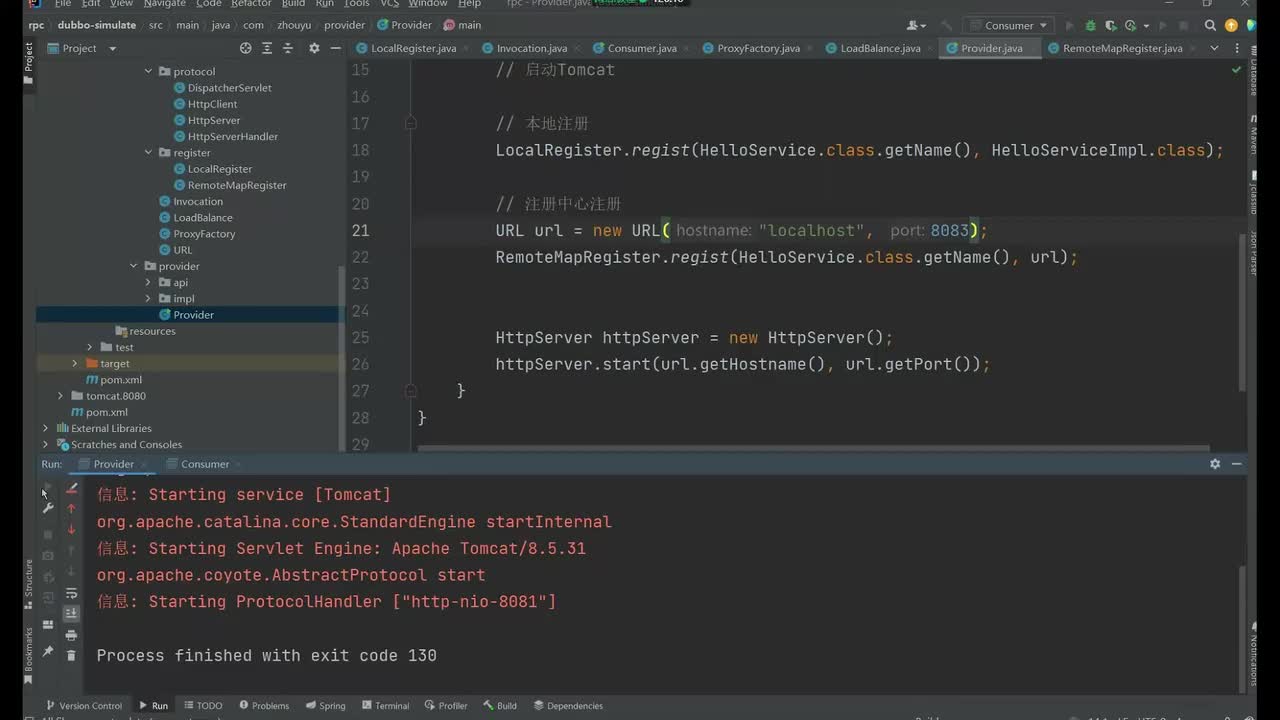Open Project panel gear options

(314, 48)
